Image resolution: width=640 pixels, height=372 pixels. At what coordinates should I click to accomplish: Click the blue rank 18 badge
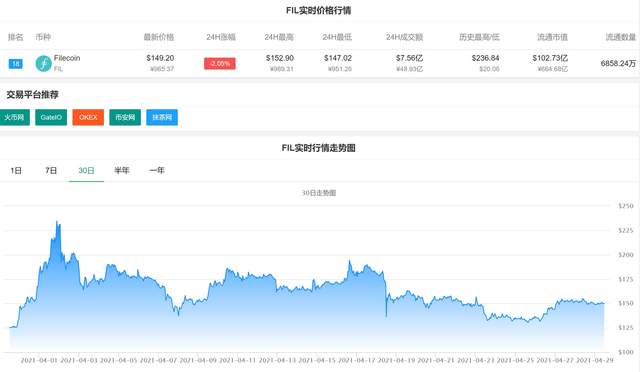coord(16,64)
